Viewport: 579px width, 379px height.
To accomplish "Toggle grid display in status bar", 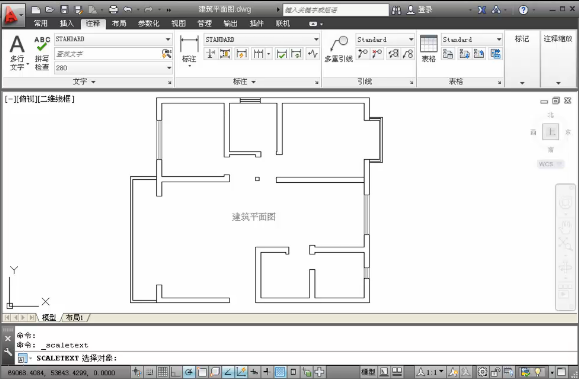I will [x=163, y=372].
